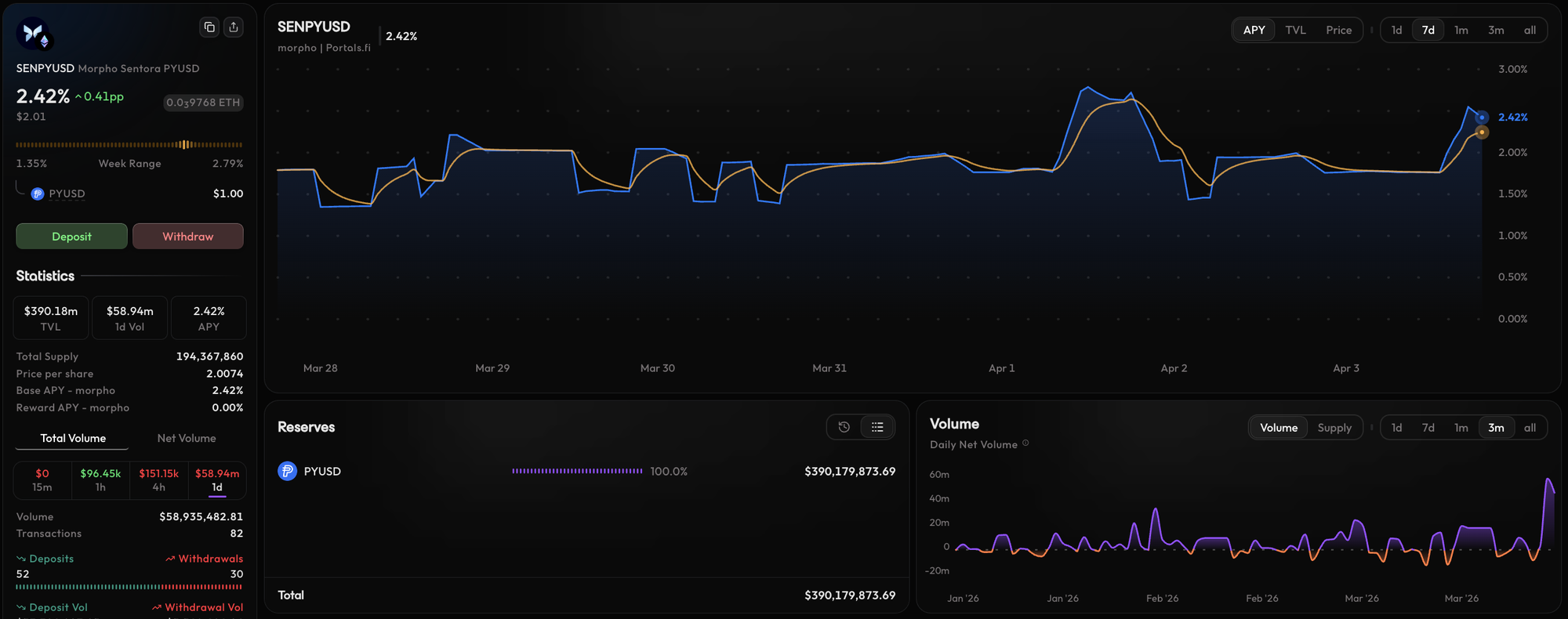Click info icon beside Daily Net Volume
Screen dimensions: 1568x619
(x=1025, y=443)
